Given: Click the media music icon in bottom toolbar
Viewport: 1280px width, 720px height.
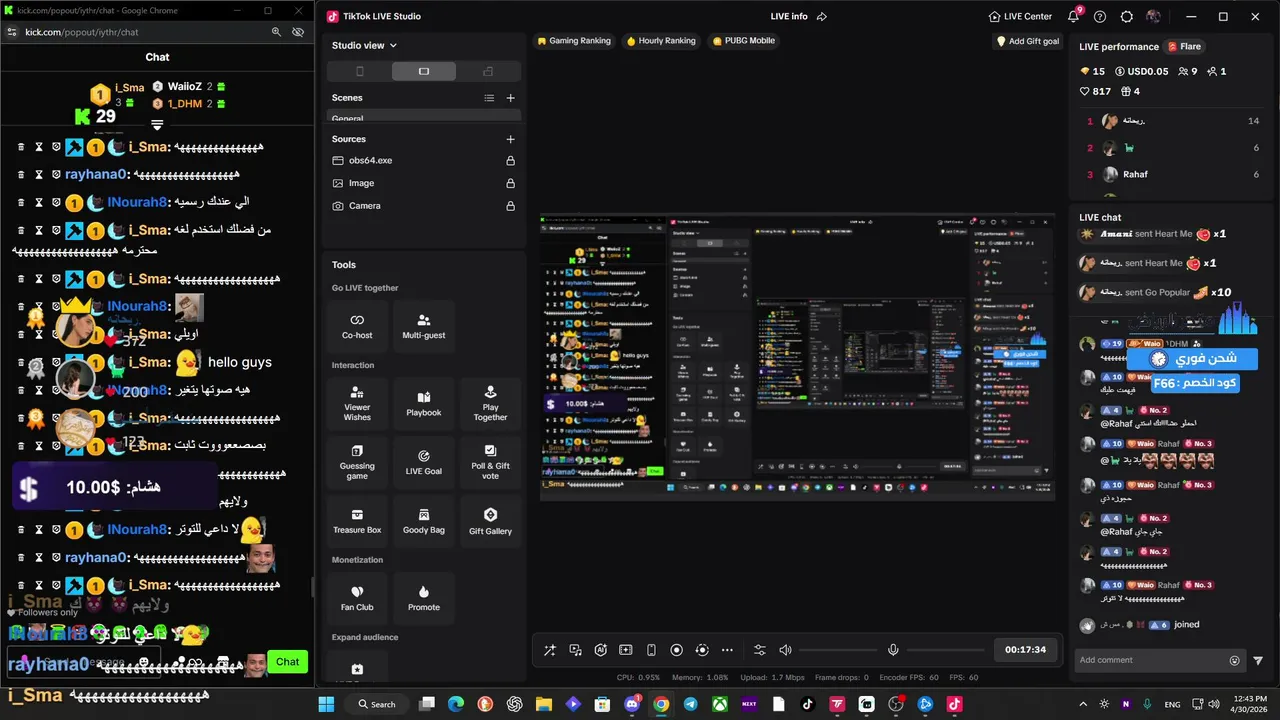Looking at the screenshot, I should click(576, 650).
